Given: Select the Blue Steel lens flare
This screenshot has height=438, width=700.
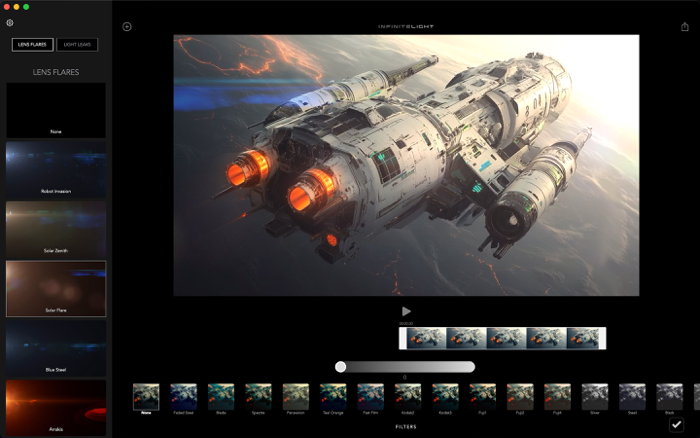Looking at the screenshot, I should point(56,348).
